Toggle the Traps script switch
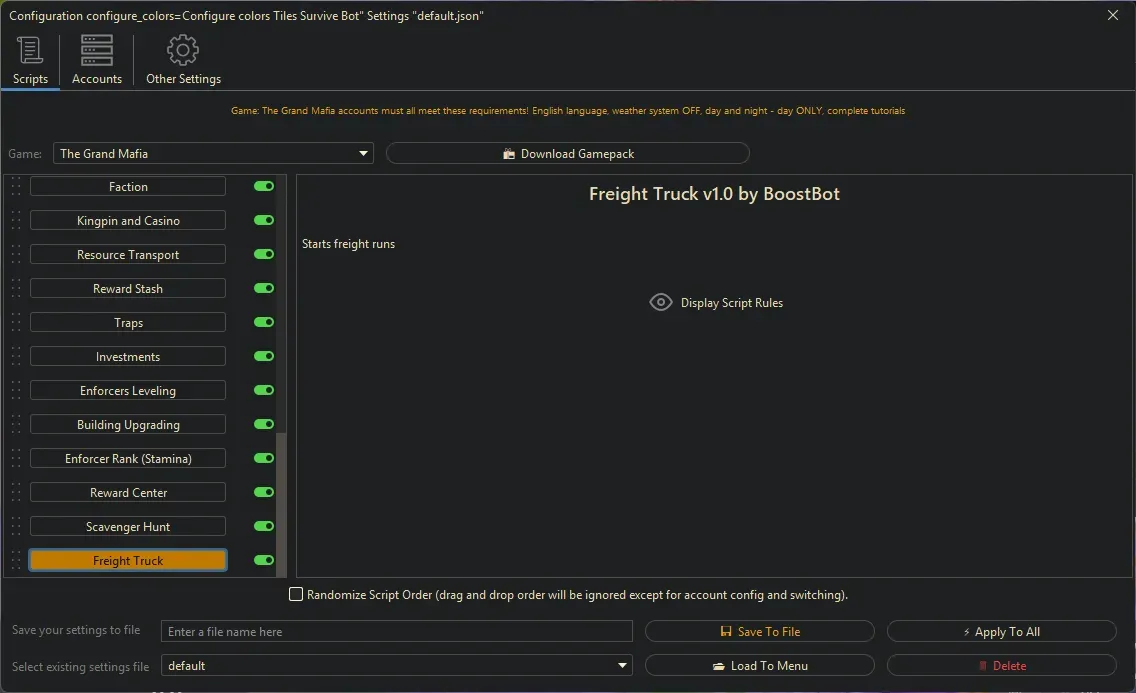 point(264,322)
